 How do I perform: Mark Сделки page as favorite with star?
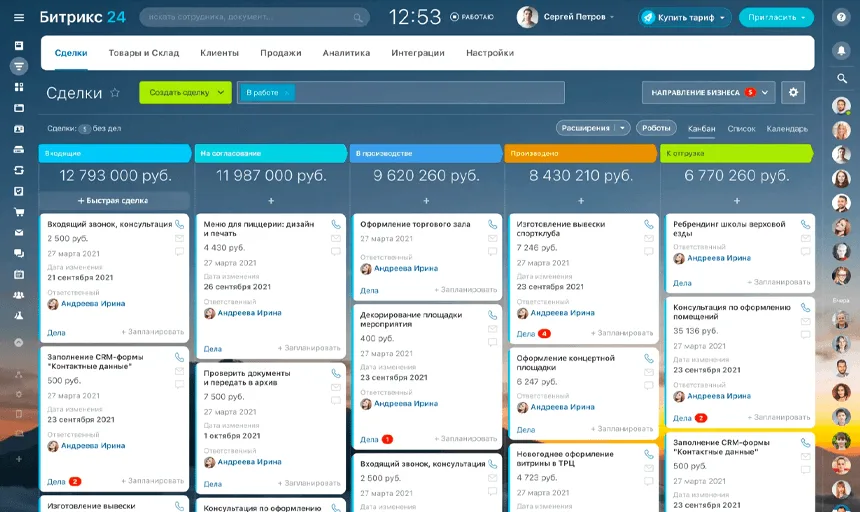pyautogui.click(x=115, y=93)
